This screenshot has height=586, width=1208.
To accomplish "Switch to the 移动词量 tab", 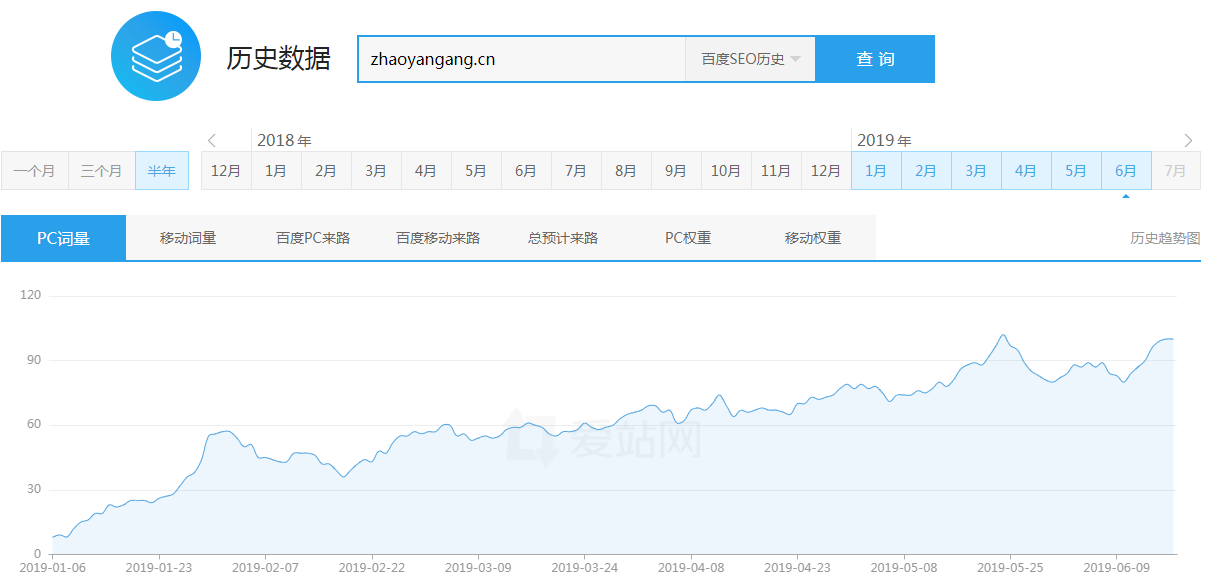I will pos(186,237).
